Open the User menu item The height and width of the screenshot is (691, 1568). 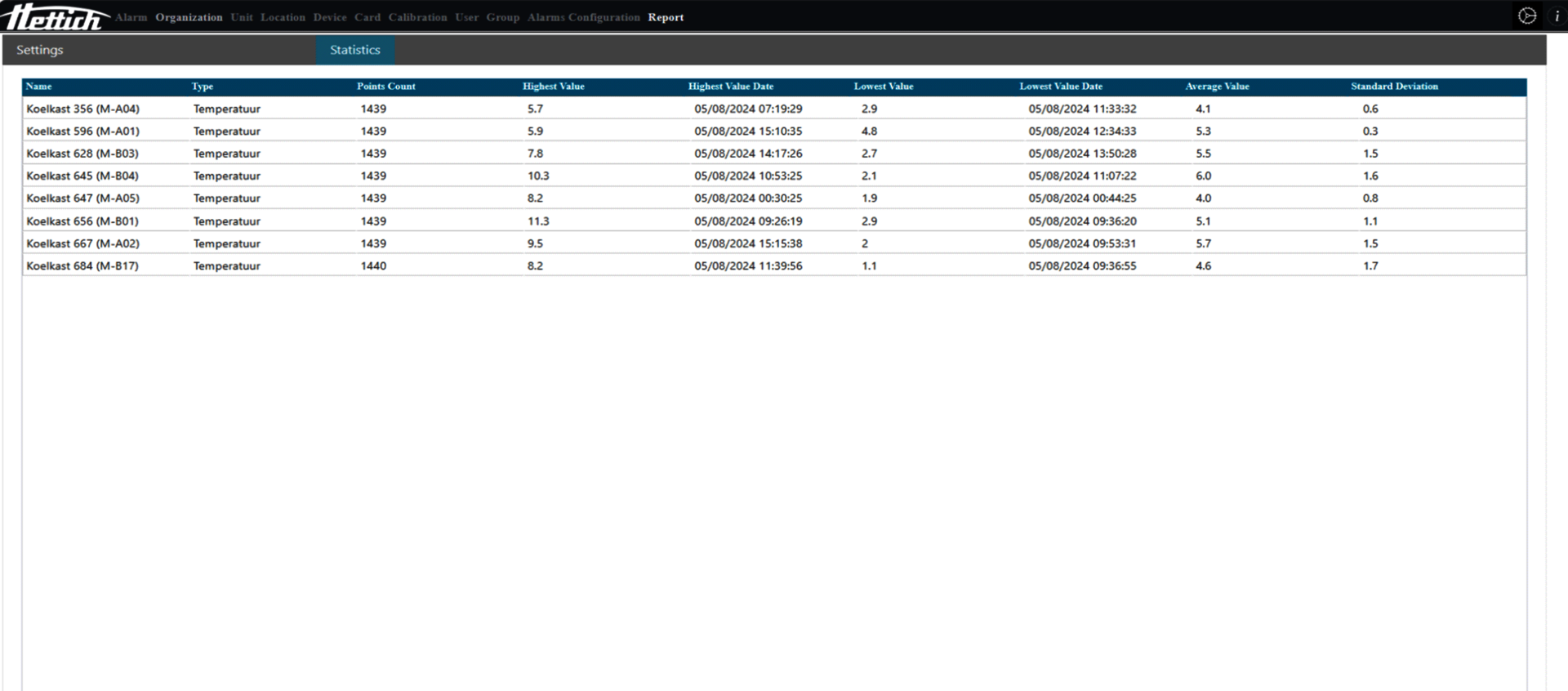click(466, 17)
